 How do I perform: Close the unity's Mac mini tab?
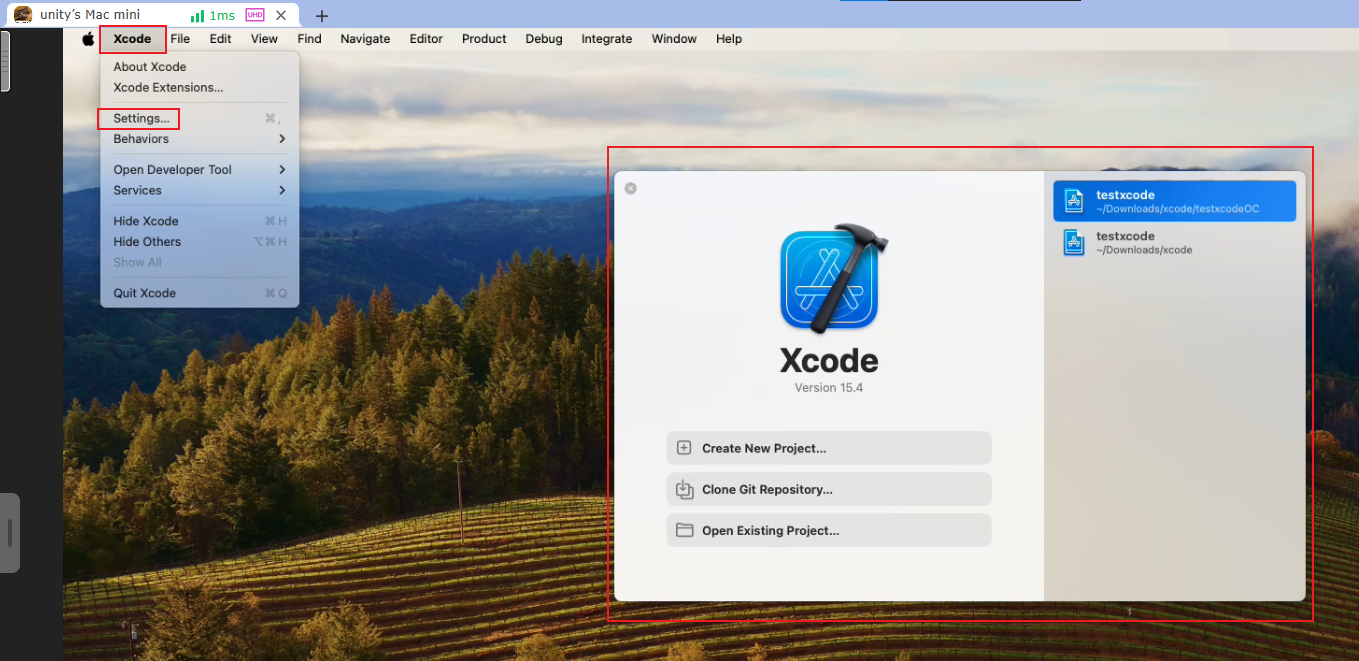281,16
